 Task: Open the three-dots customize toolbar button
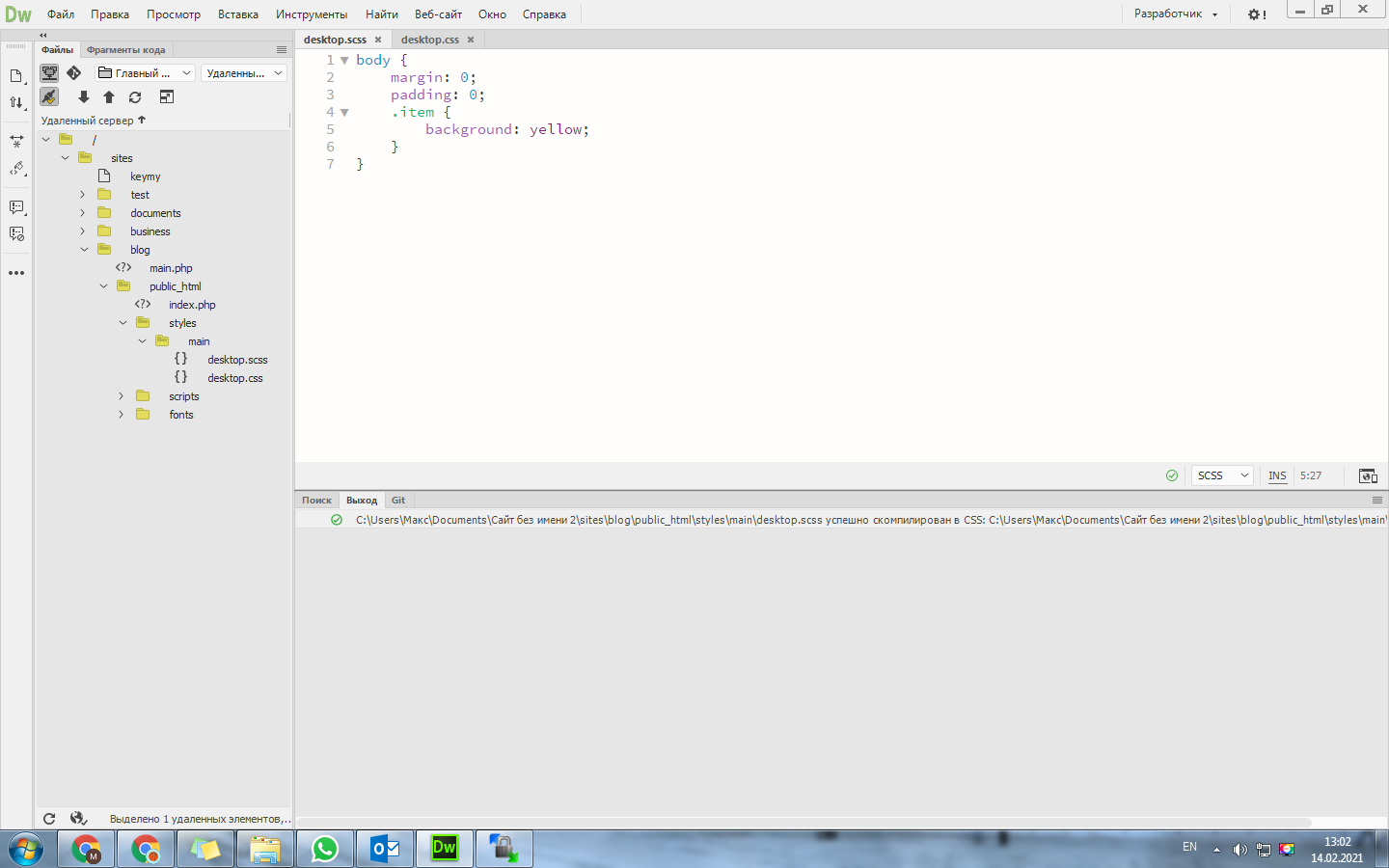click(16, 273)
